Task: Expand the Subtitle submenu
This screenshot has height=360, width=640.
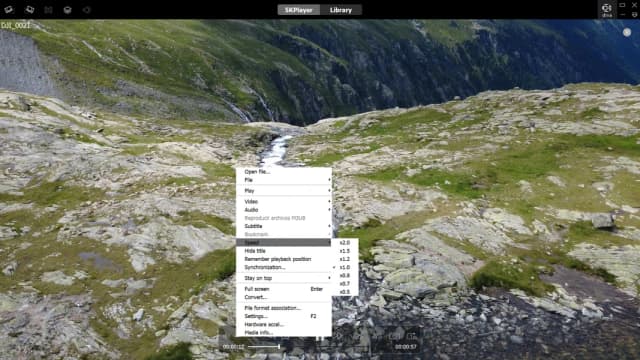Action: click(x=284, y=226)
